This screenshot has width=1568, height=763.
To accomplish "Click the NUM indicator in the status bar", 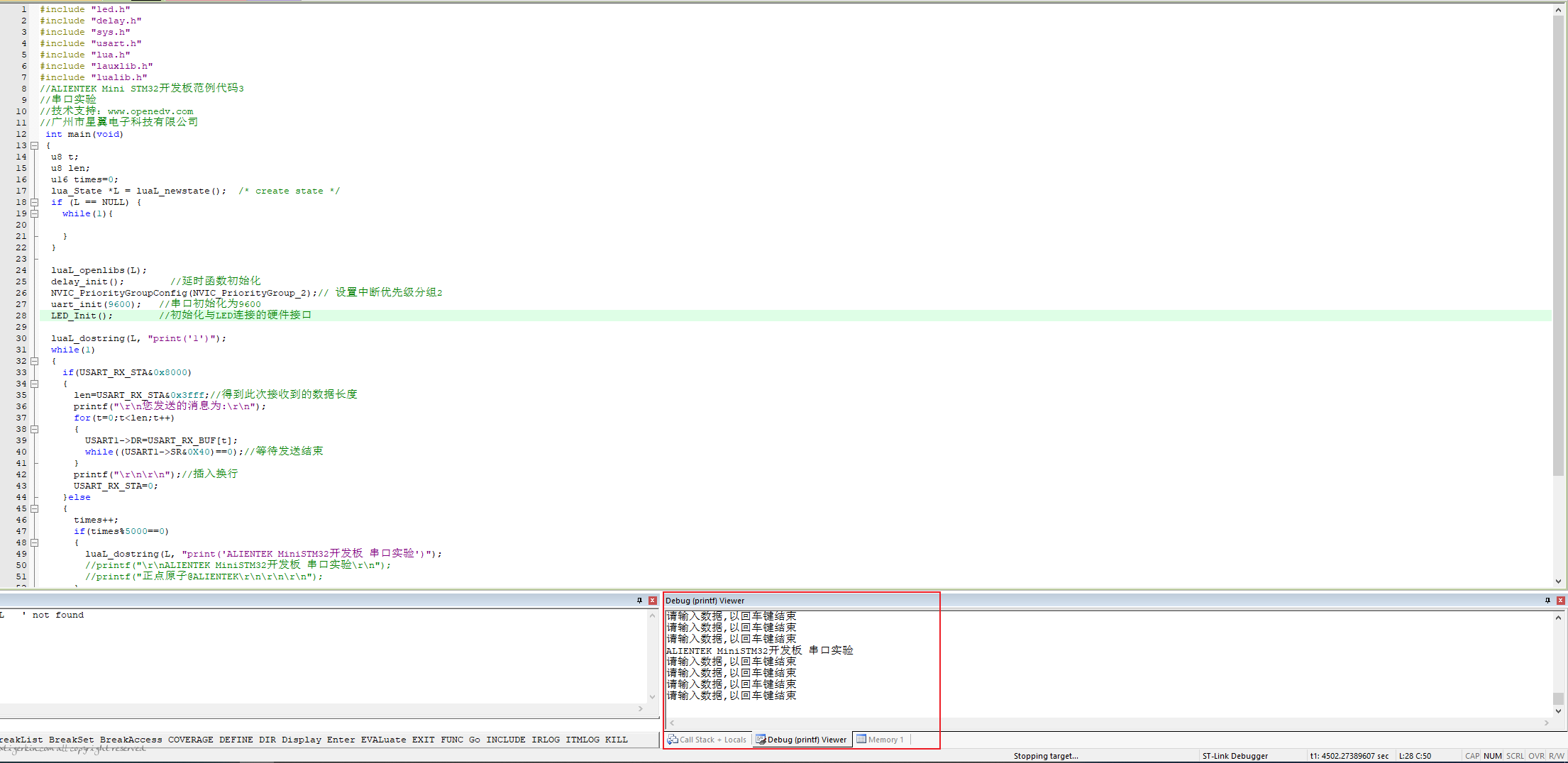I will point(1492,756).
